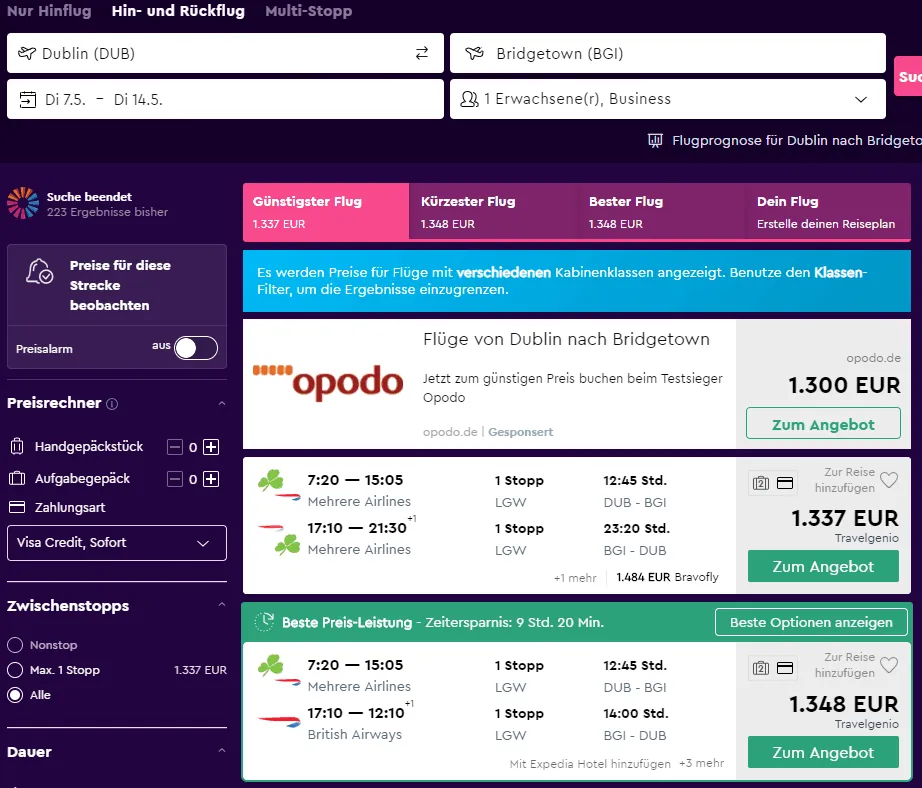Select the Max. 1 Stopp option

[x=15, y=670]
